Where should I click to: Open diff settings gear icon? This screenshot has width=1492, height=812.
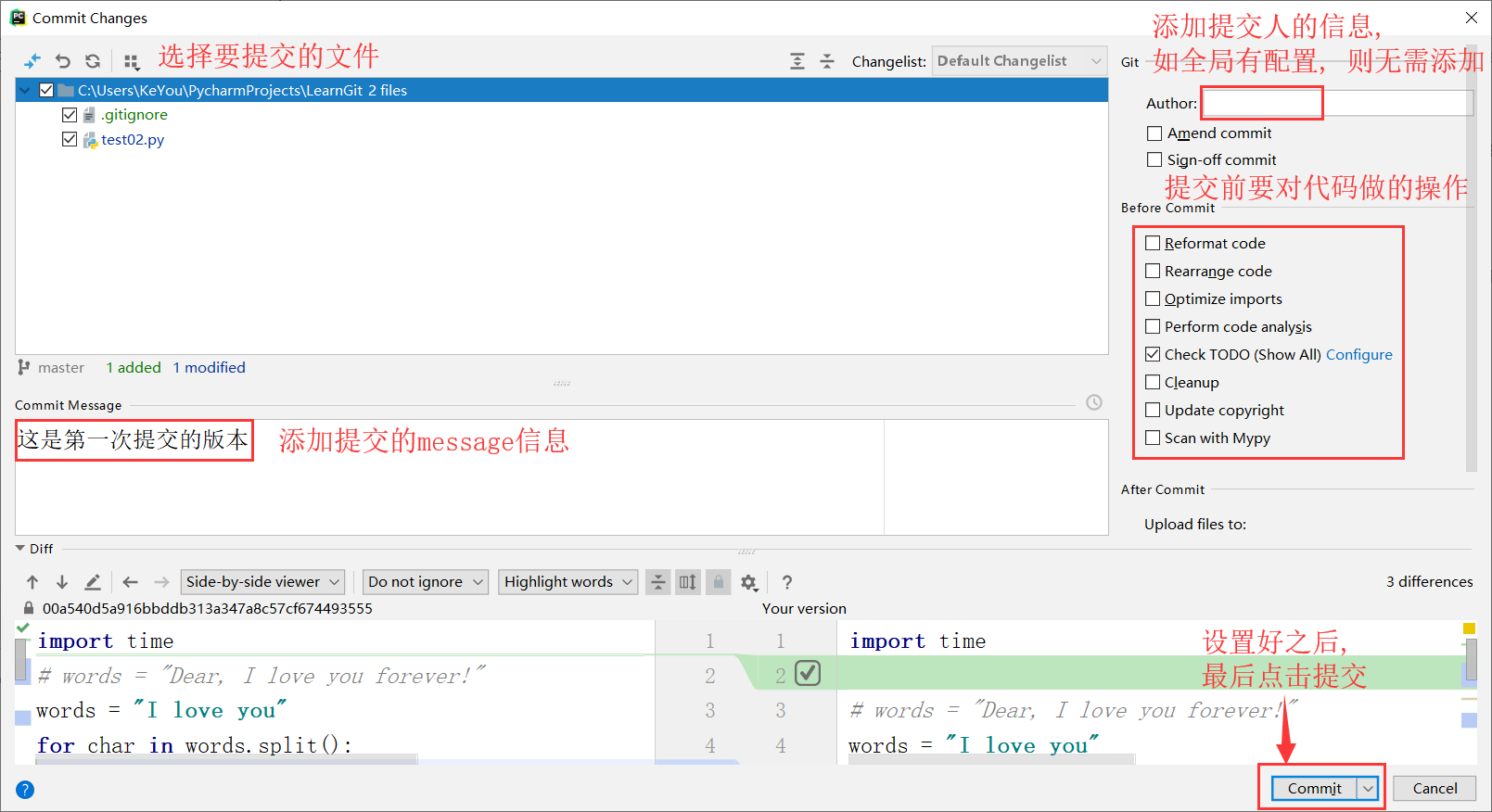pyautogui.click(x=749, y=582)
